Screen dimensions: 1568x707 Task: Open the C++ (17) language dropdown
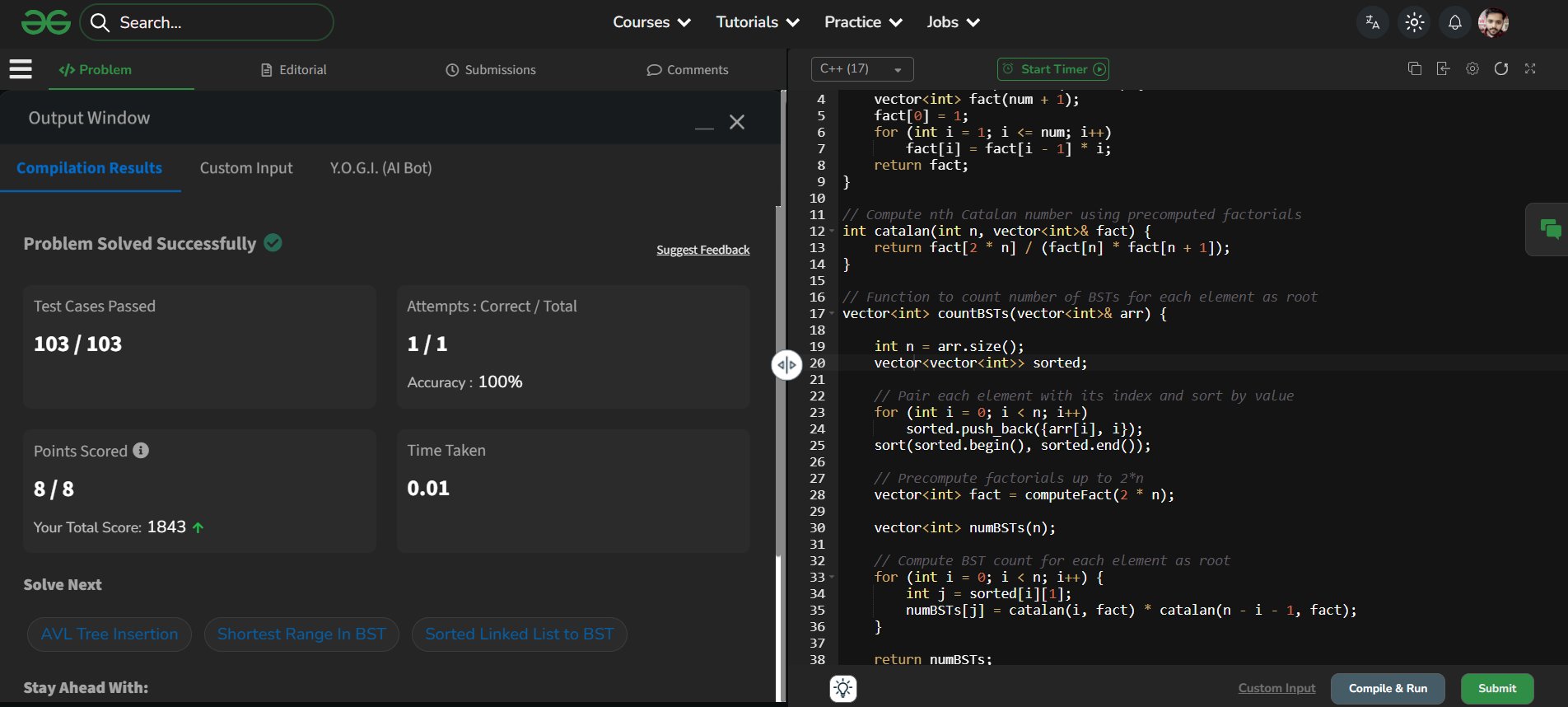(861, 69)
